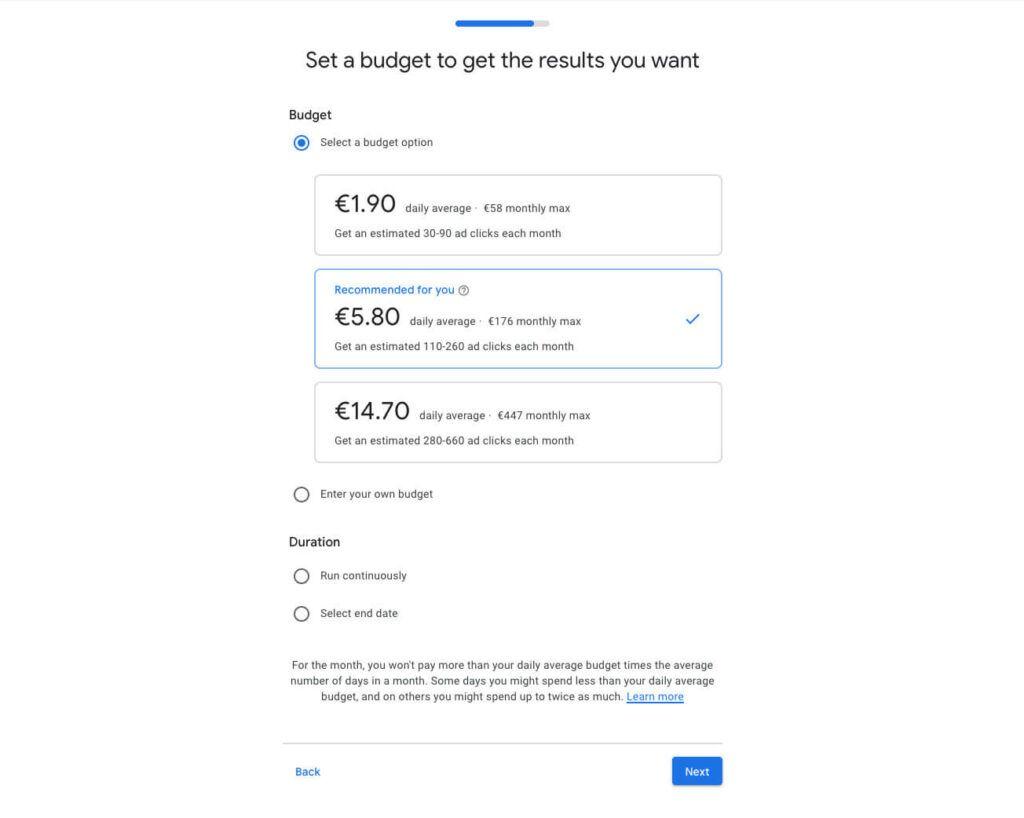
Task: Click '€447 monthly max' text
Action: [543, 416]
